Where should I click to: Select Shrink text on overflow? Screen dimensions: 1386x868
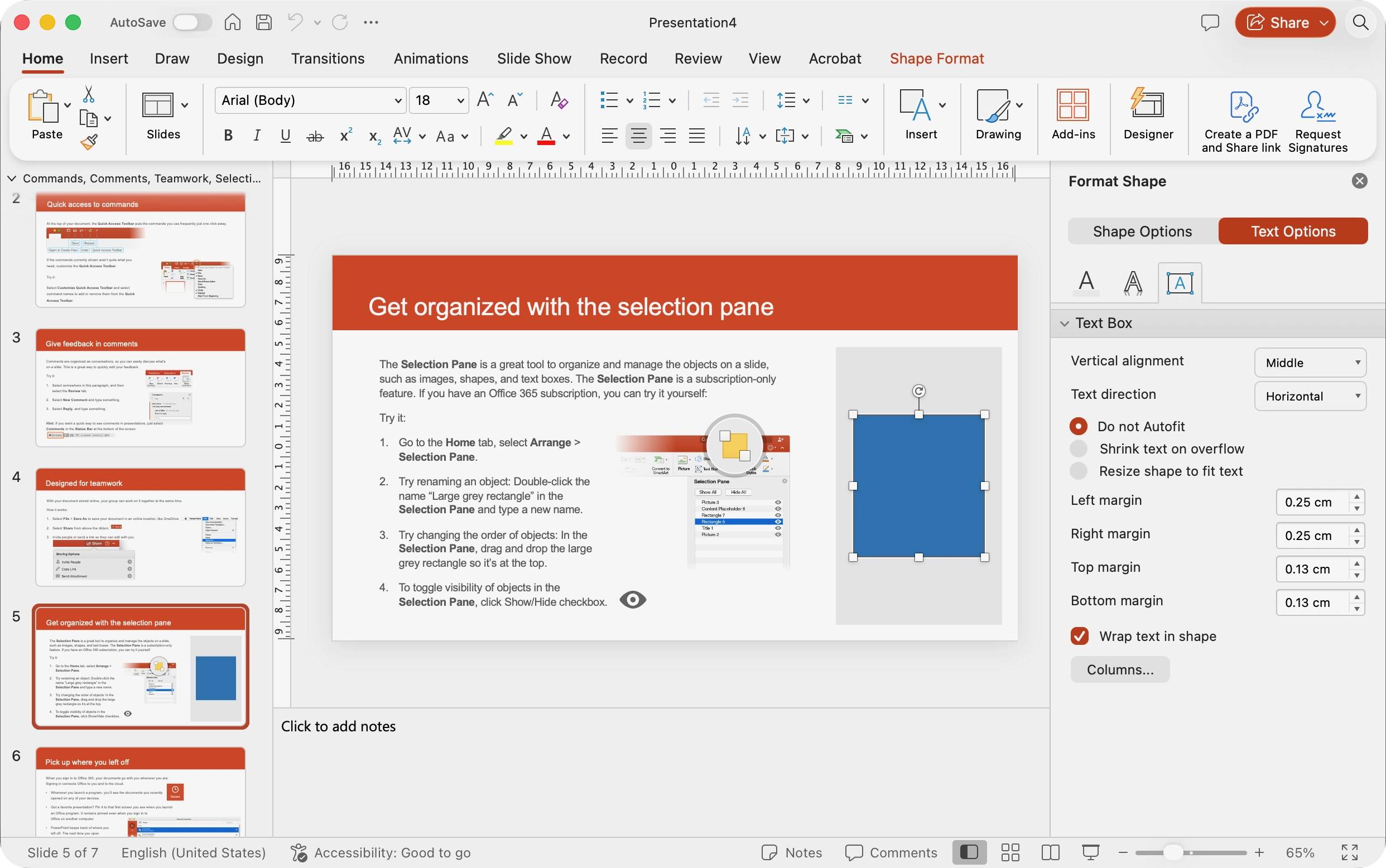tap(1078, 449)
